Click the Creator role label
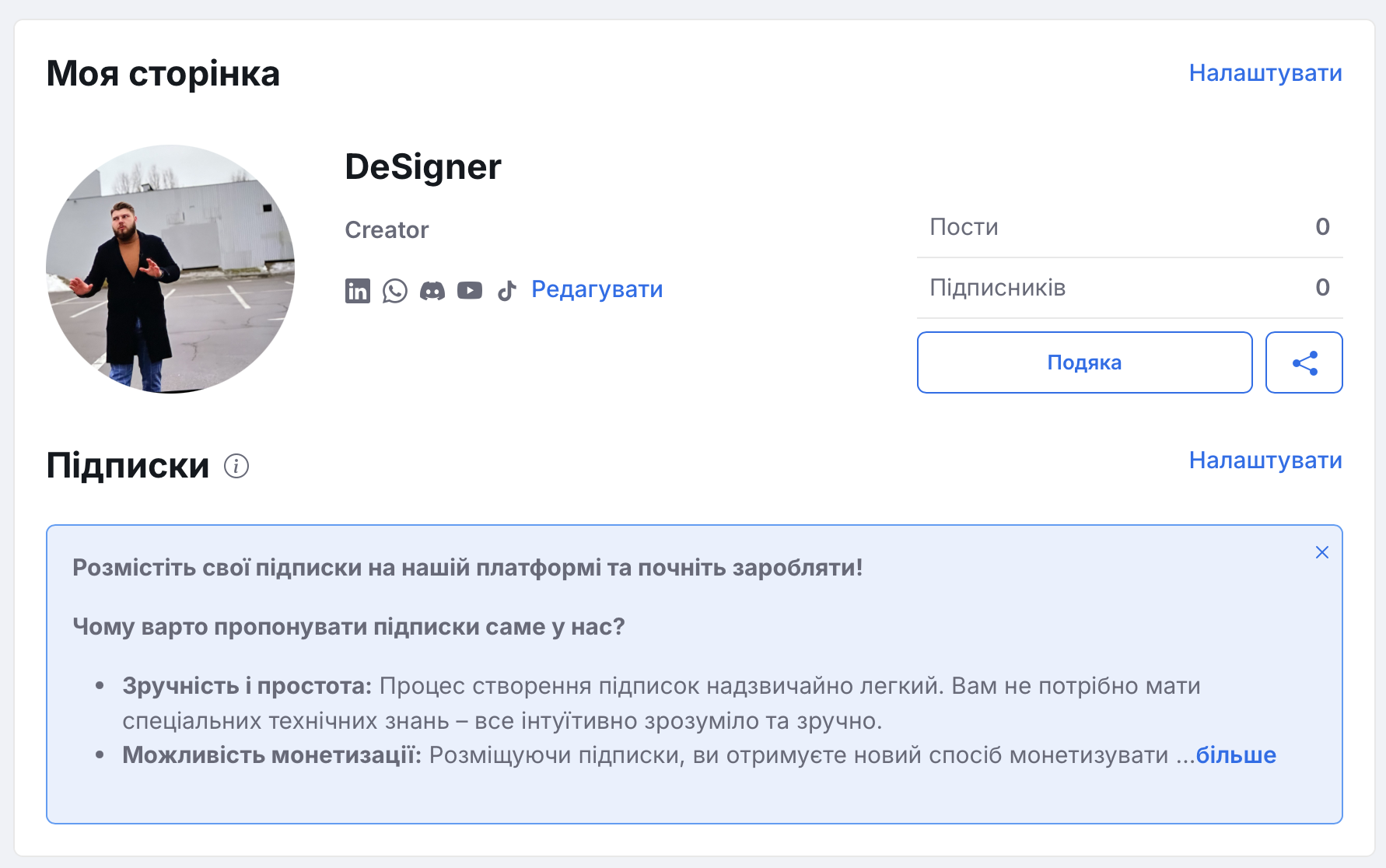The image size is (1386, 868). 387,230
